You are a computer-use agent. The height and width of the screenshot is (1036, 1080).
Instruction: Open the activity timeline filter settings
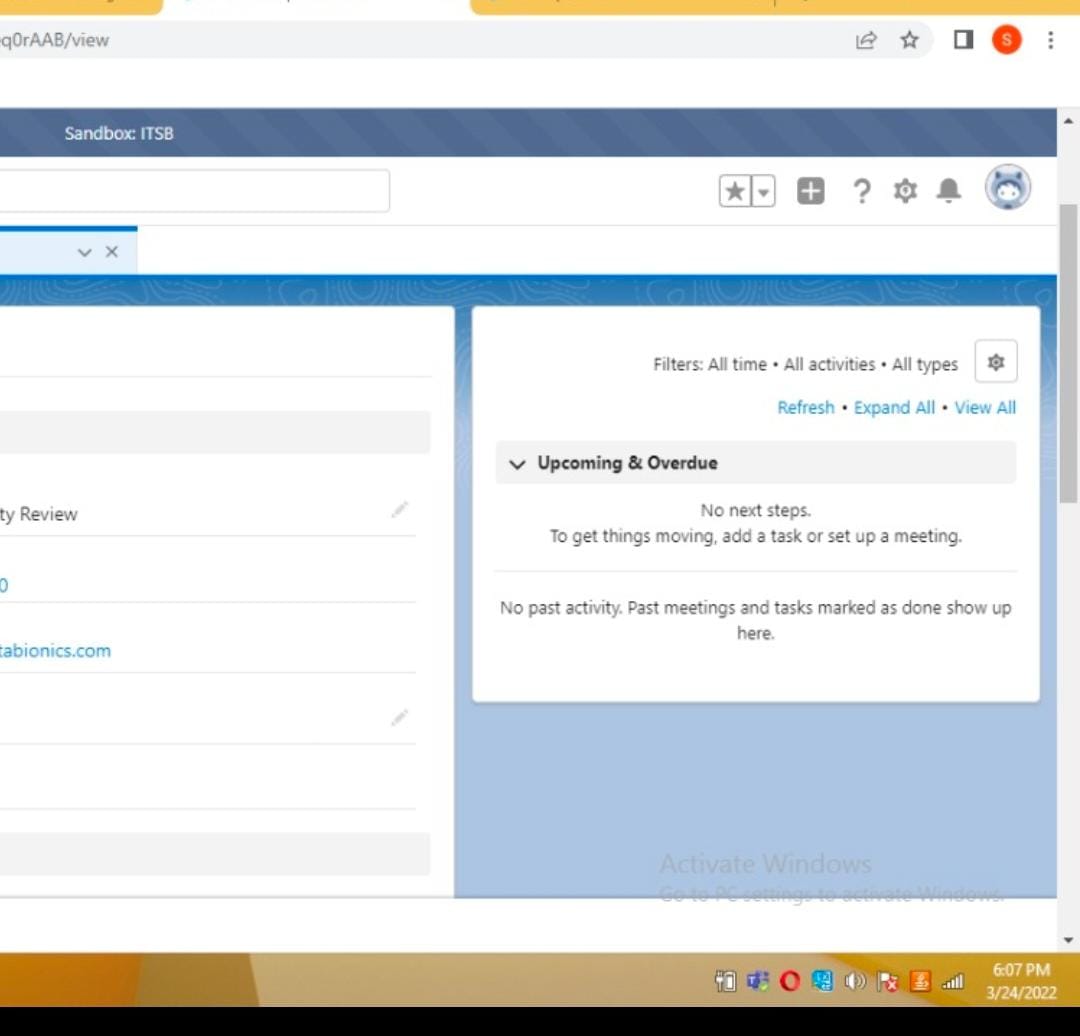point(995,362)
